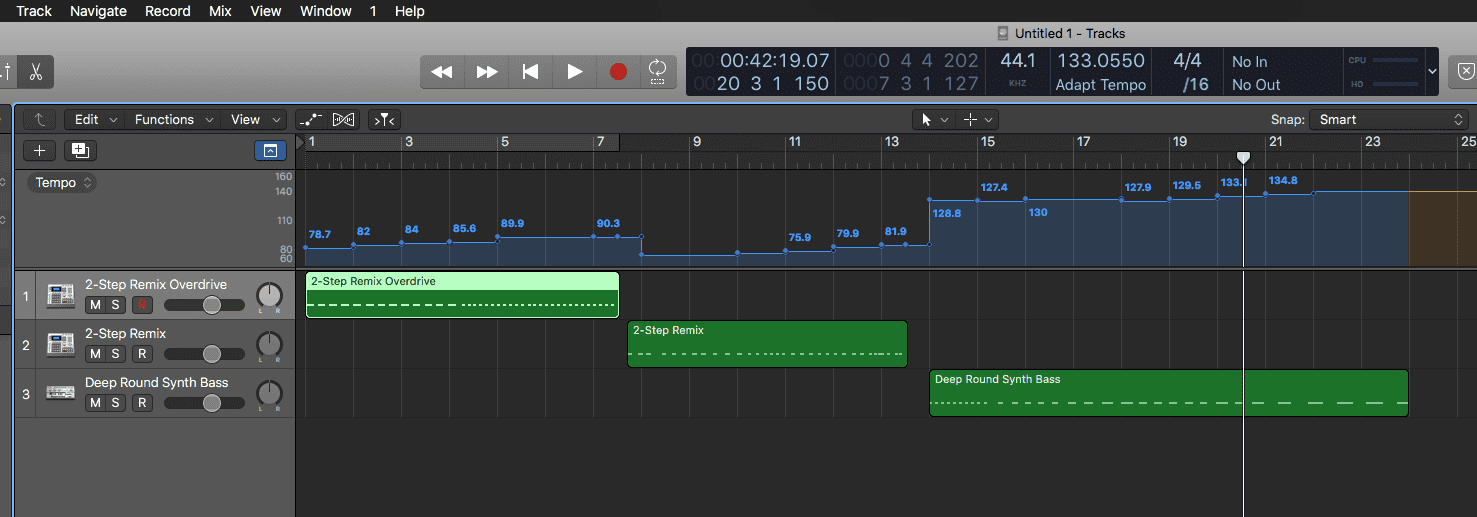Image resolution: width=1477 pixels, height=517 pixels.
Task: Solo the Deep Round Synth Bass track
Action: pyautogui.click(x=115, y=403)
